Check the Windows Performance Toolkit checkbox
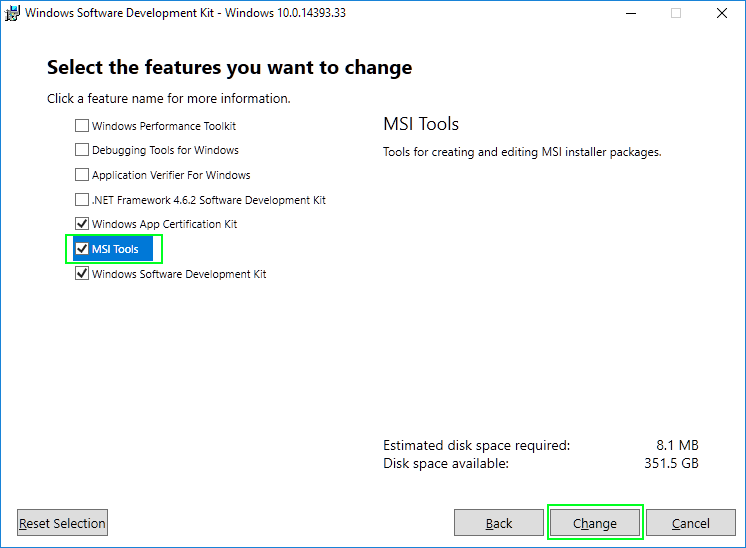The width and height of the screenshot is (746, 548). click(82, 126)
